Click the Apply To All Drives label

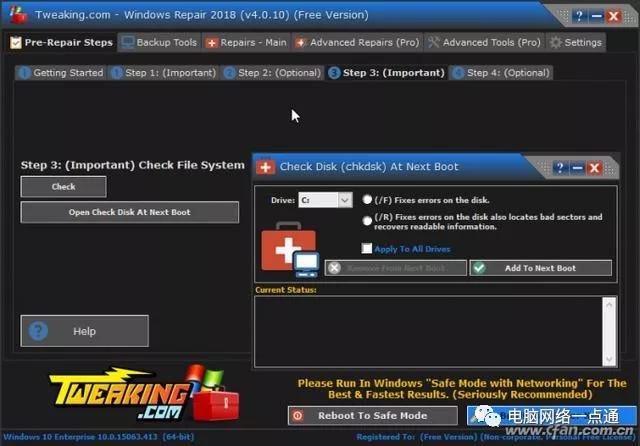412,249
